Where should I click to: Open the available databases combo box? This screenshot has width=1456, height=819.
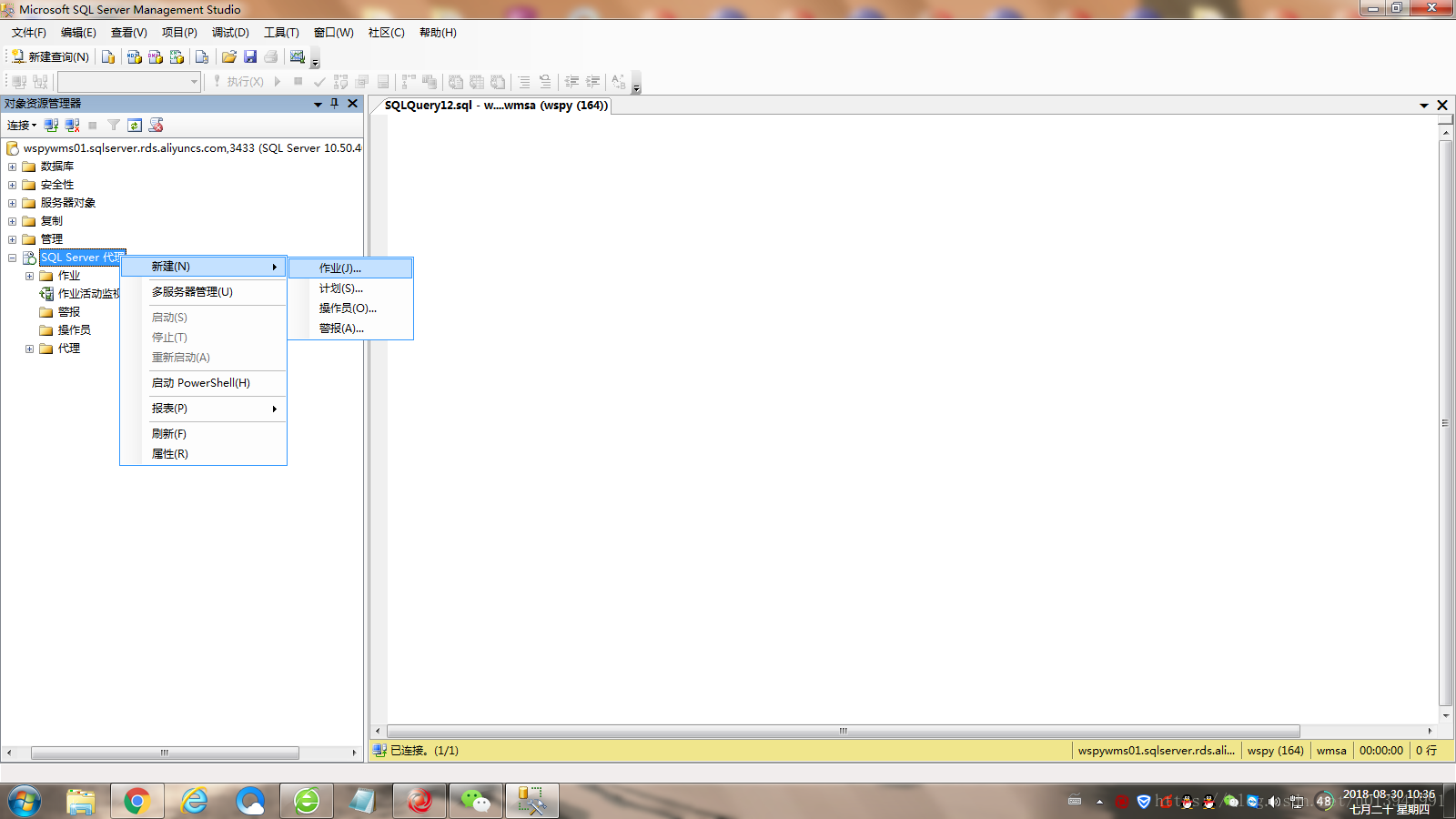coord(129,82)
